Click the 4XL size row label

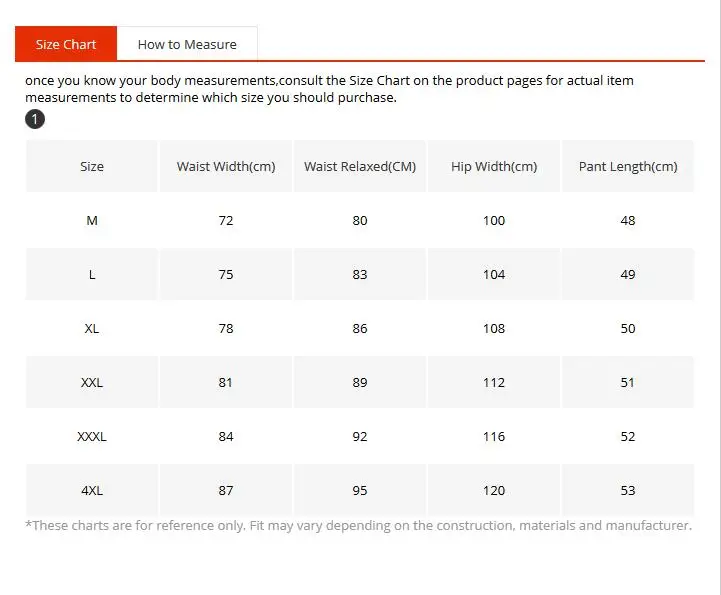click(92, 490)
